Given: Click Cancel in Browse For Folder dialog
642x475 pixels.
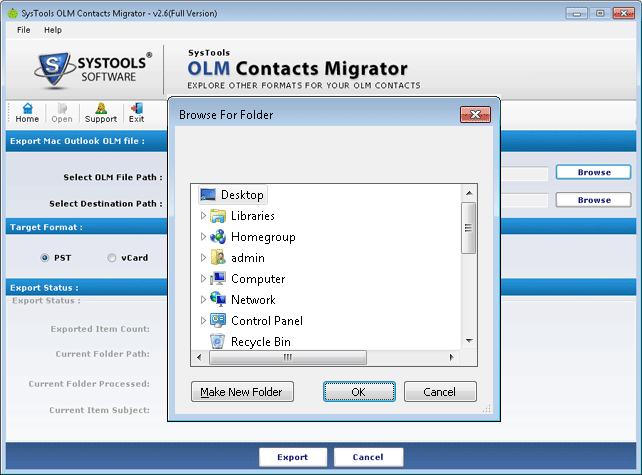Looking at the screenshot, I should [440, 392].
